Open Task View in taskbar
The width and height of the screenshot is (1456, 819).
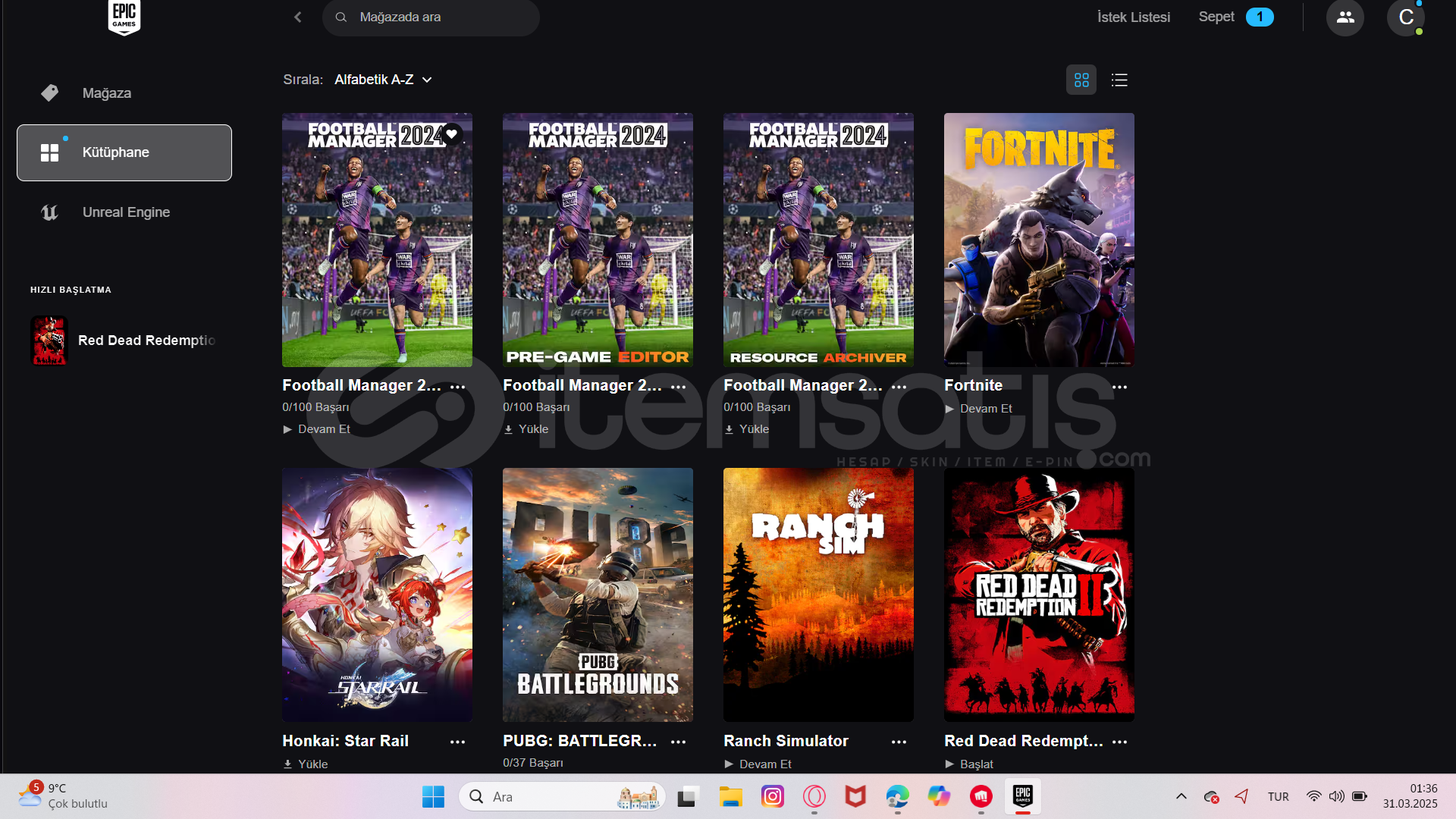click(x=688, y=797)
